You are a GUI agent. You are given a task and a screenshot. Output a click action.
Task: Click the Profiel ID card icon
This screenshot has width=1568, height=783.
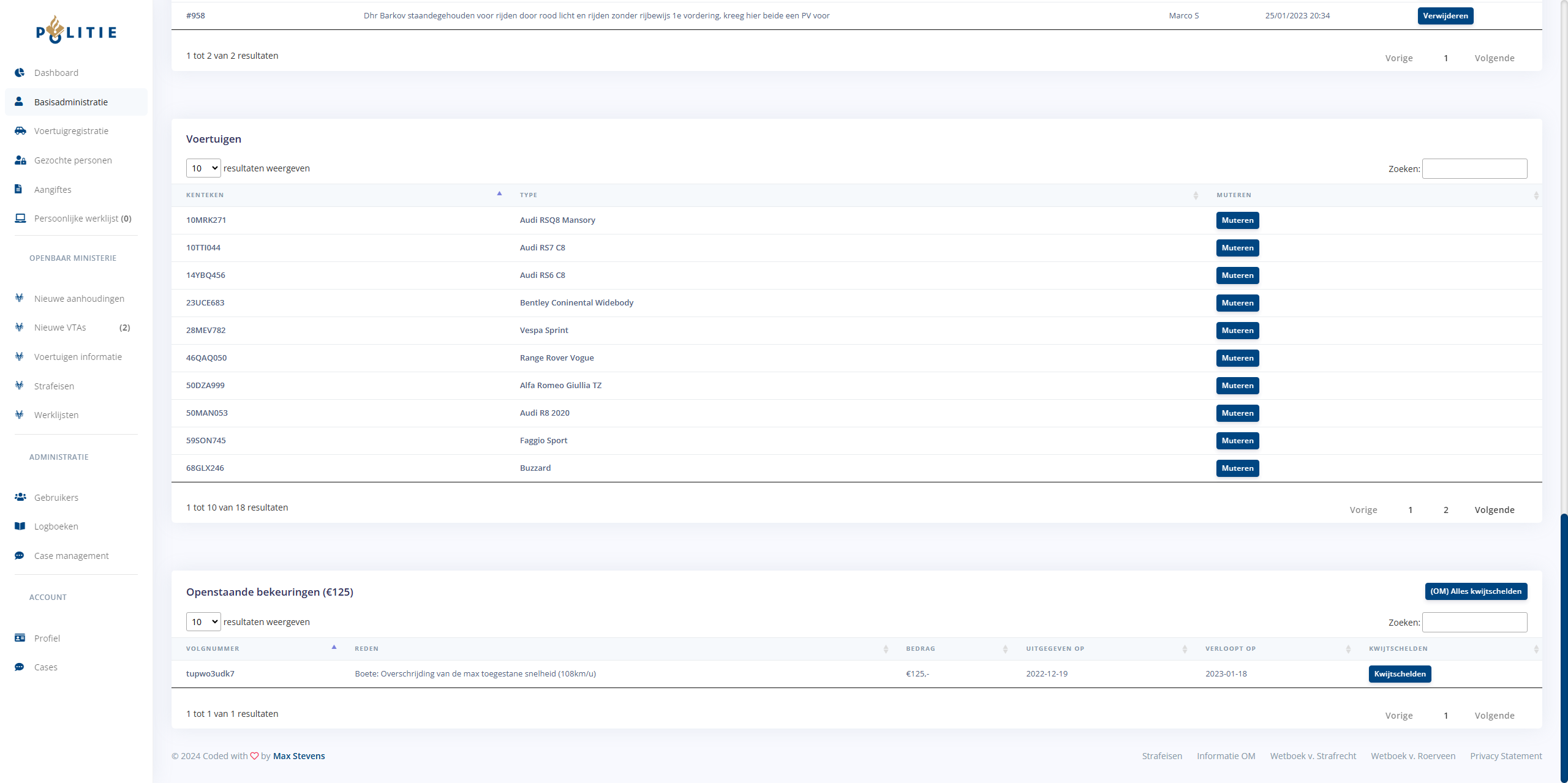(20, 638)
